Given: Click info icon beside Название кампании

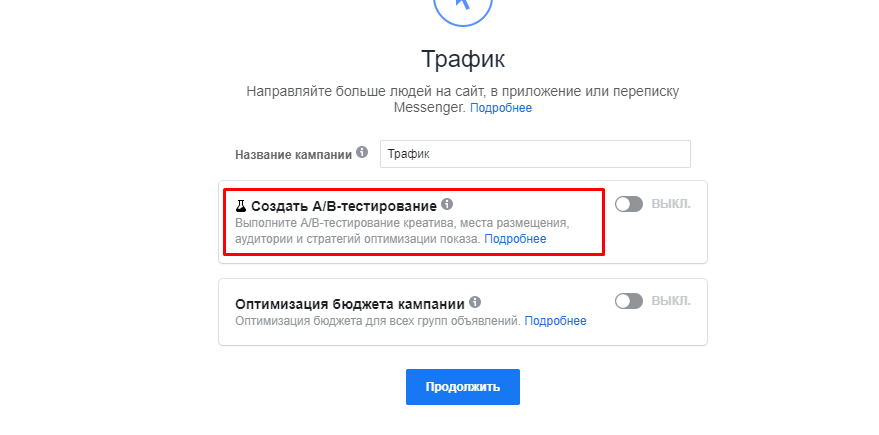Looking at the screenshot, I should click(362, 152).
